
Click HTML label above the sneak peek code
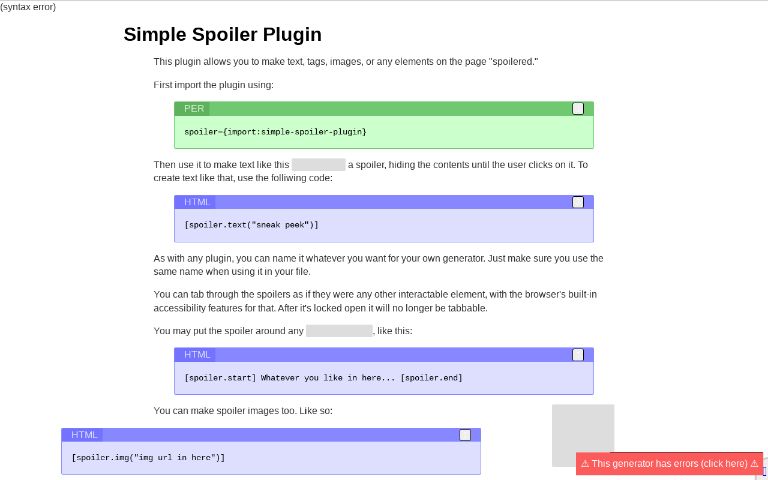point(197,202)
